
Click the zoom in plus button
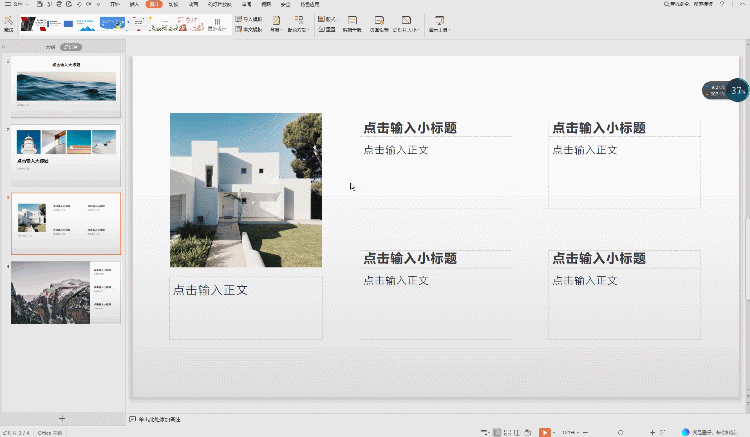coord(652,432)
